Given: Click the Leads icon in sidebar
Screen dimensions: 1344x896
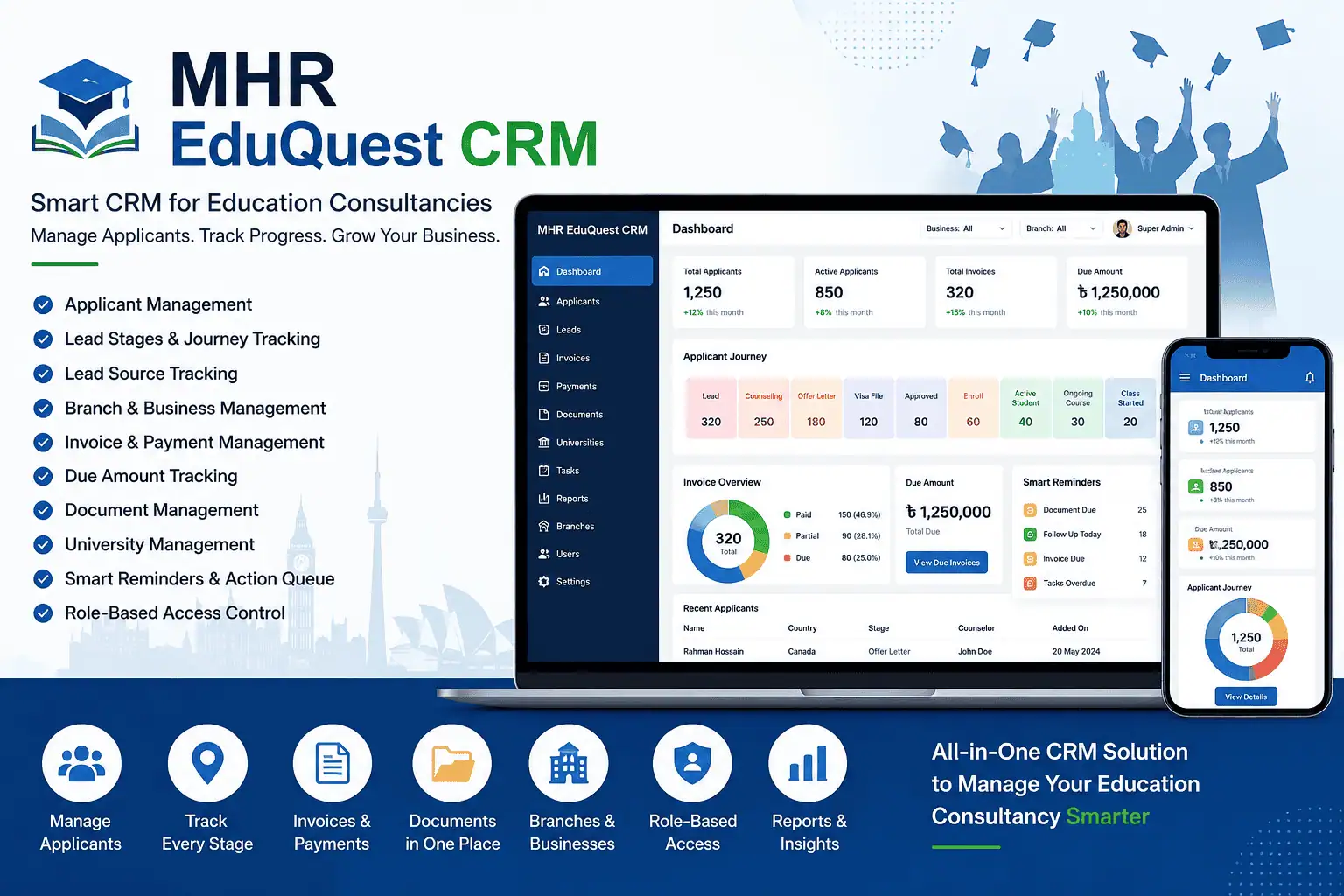Looking at the screenshot, I should tap(544, 330).
